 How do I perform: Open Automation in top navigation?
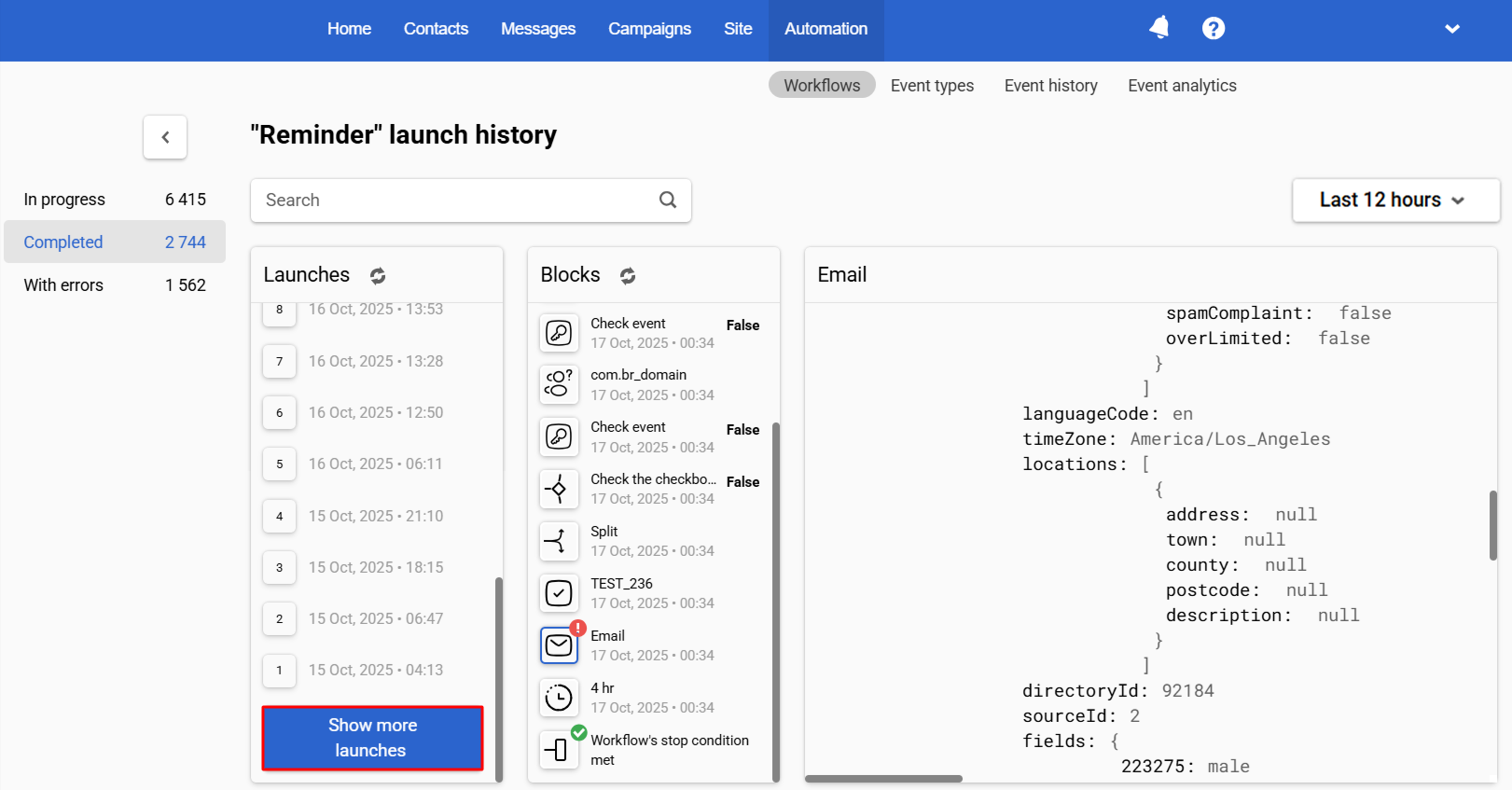coord(825,29)
